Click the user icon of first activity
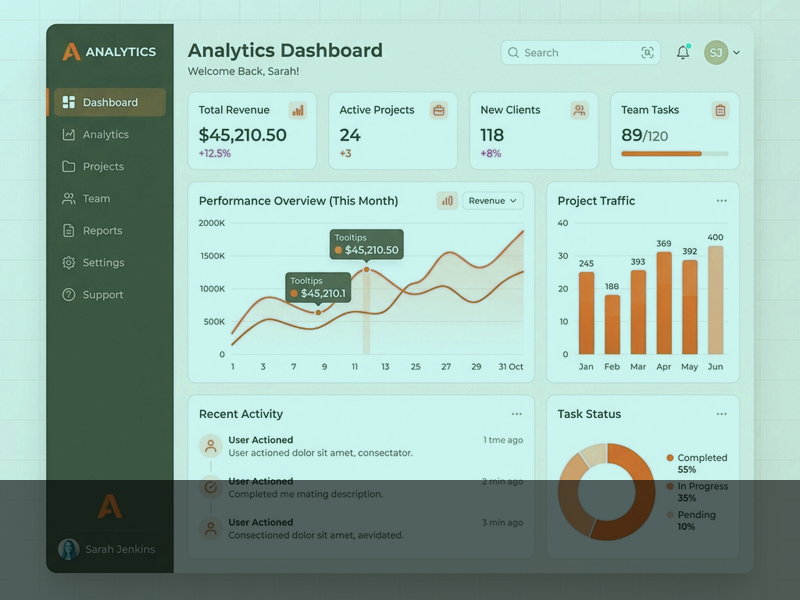 [x=210, y=446]
